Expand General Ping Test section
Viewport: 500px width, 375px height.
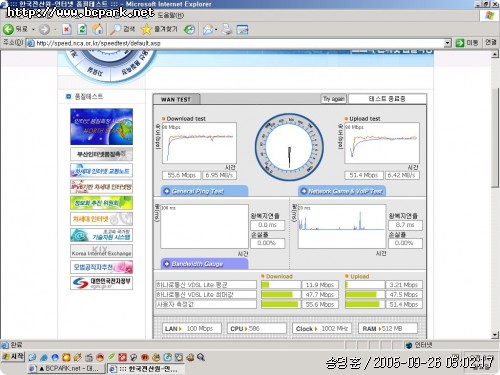coord(204,191)
